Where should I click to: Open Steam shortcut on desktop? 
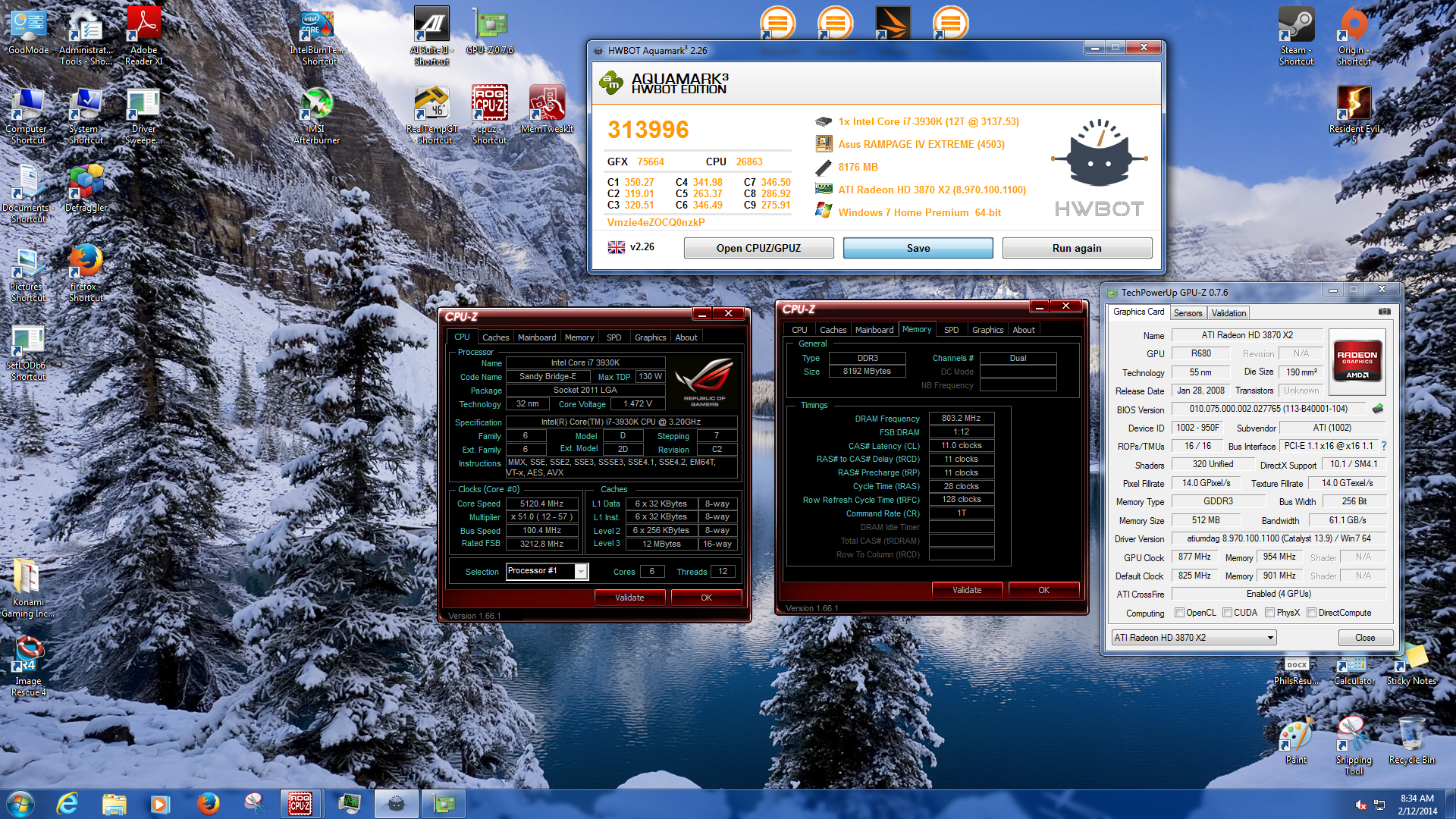click(x=1296, y=36)
